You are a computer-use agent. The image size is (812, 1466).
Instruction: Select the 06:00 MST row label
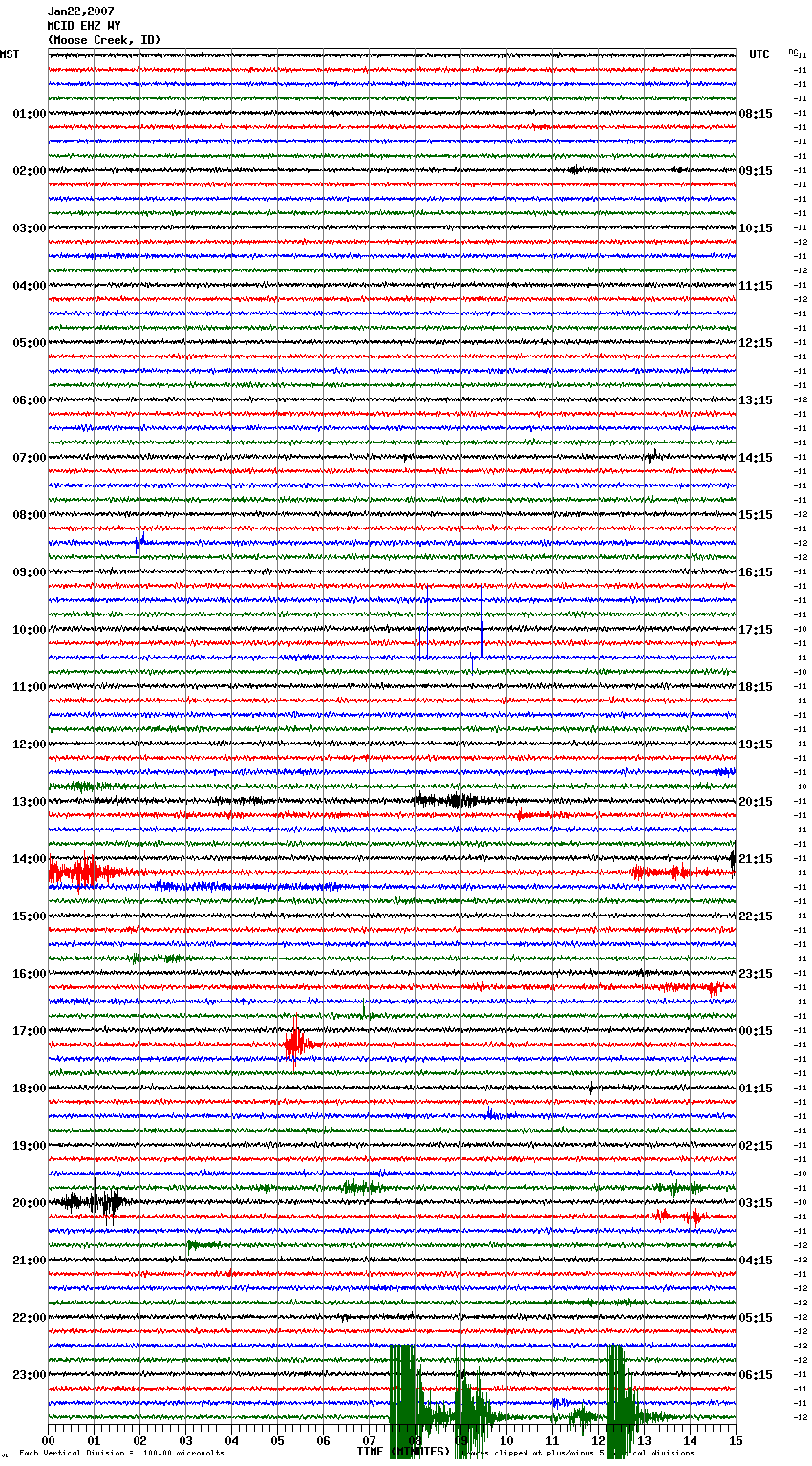pyautogui.click(x=30, y=400)
